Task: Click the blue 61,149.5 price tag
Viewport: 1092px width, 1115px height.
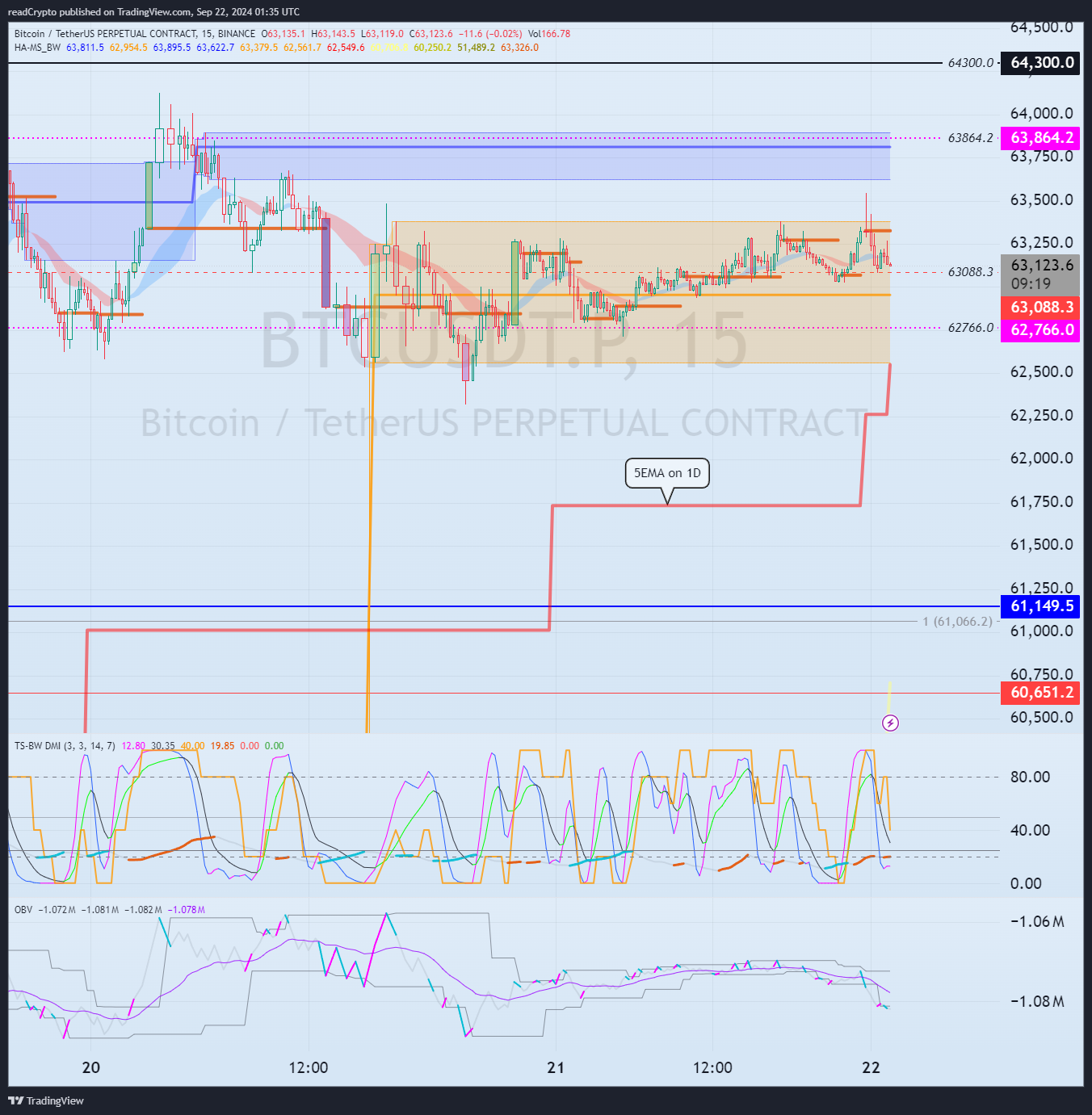Action: click(1040, 606)
